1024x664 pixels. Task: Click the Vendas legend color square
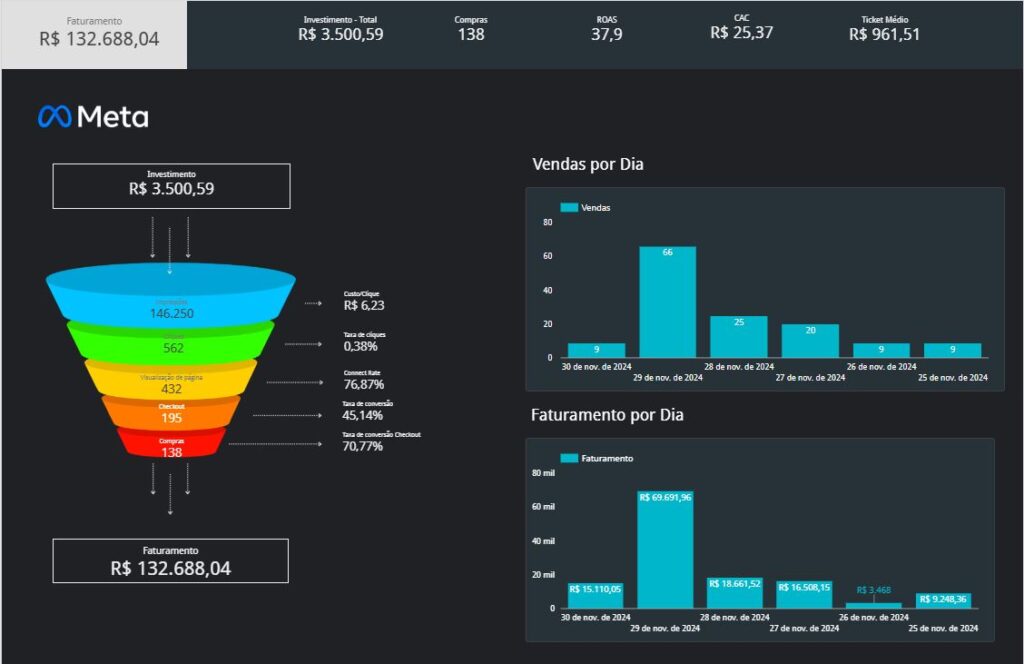[569, 208]
